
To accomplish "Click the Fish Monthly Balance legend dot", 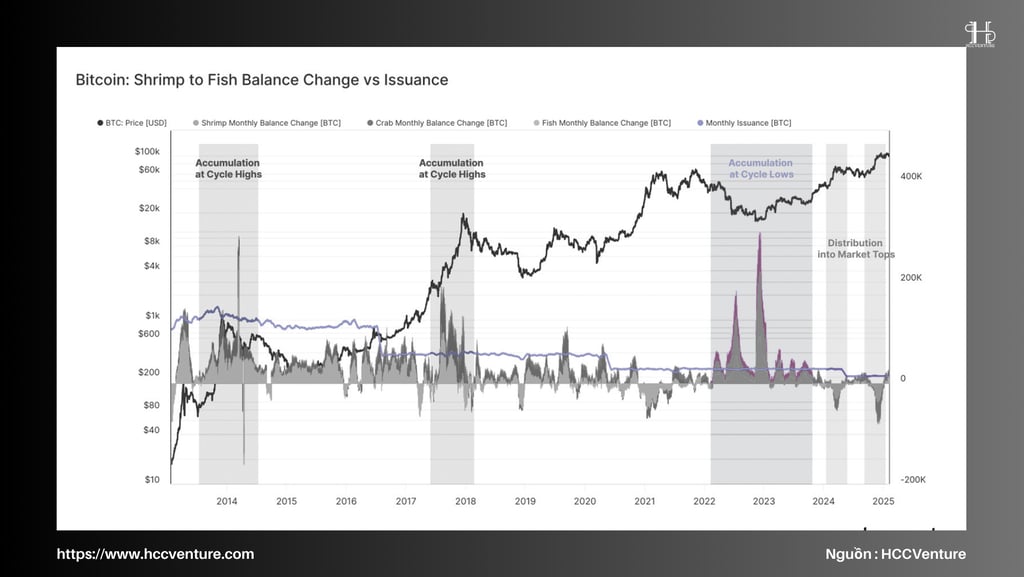I will [x=537, y=123].
